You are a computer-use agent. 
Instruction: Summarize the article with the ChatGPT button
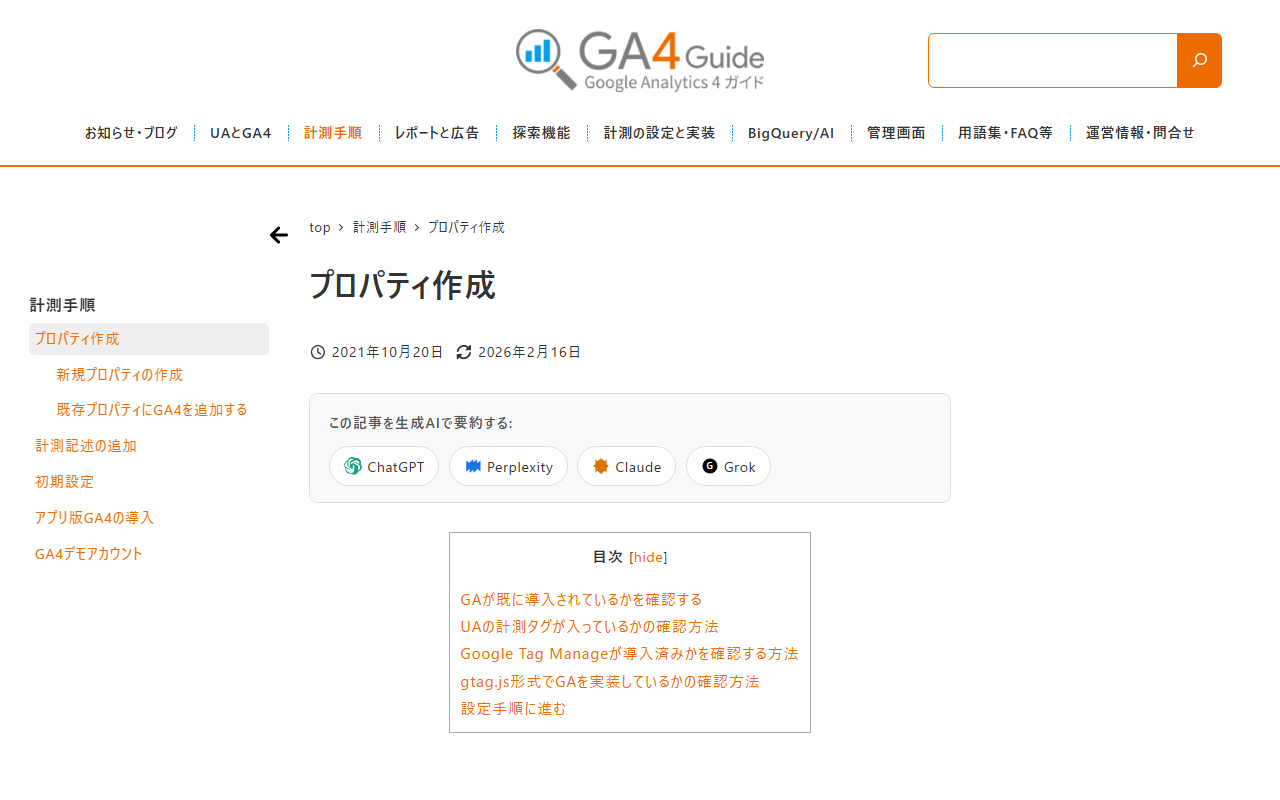click(384, 466)
